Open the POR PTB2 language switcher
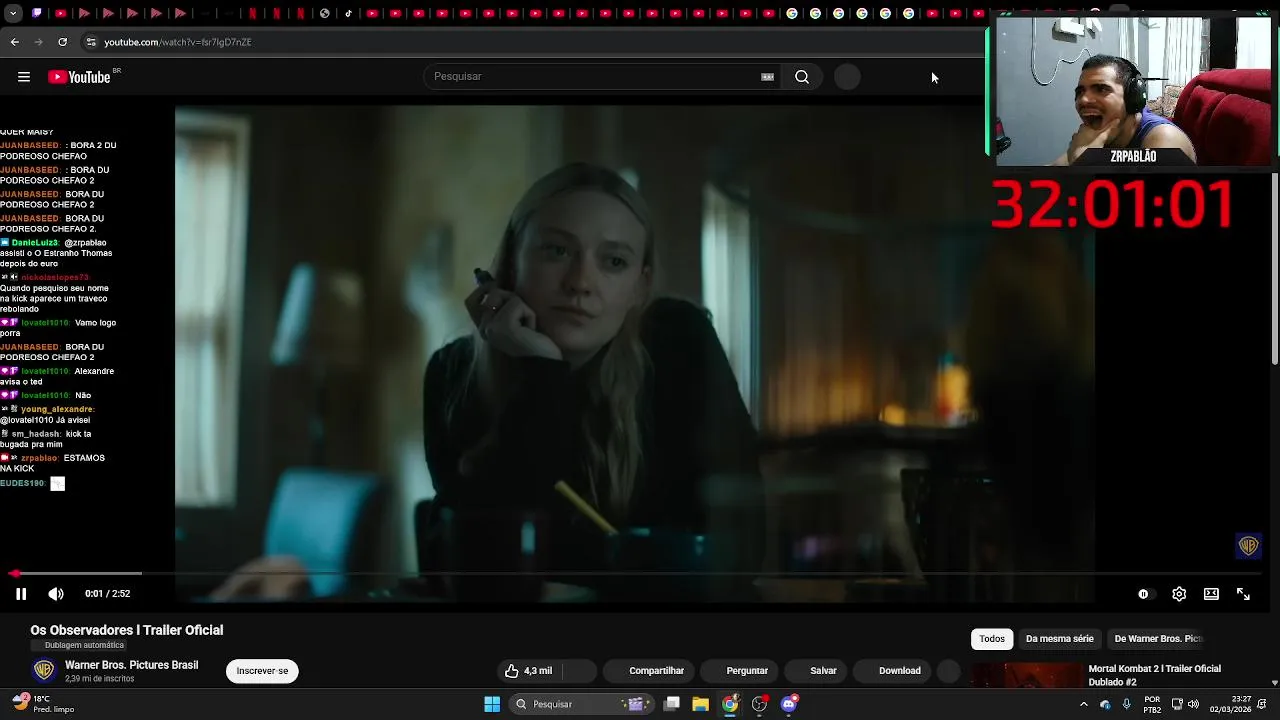Viewport: 1280px width, 720px height. [1152, 704]
